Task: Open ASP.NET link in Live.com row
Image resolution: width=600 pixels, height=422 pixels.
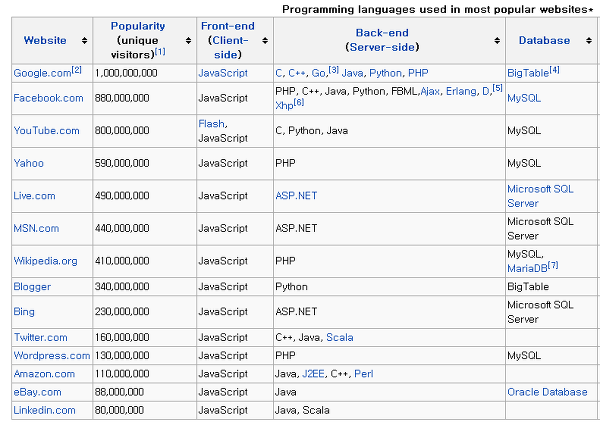Action: (x=296, y=196)
